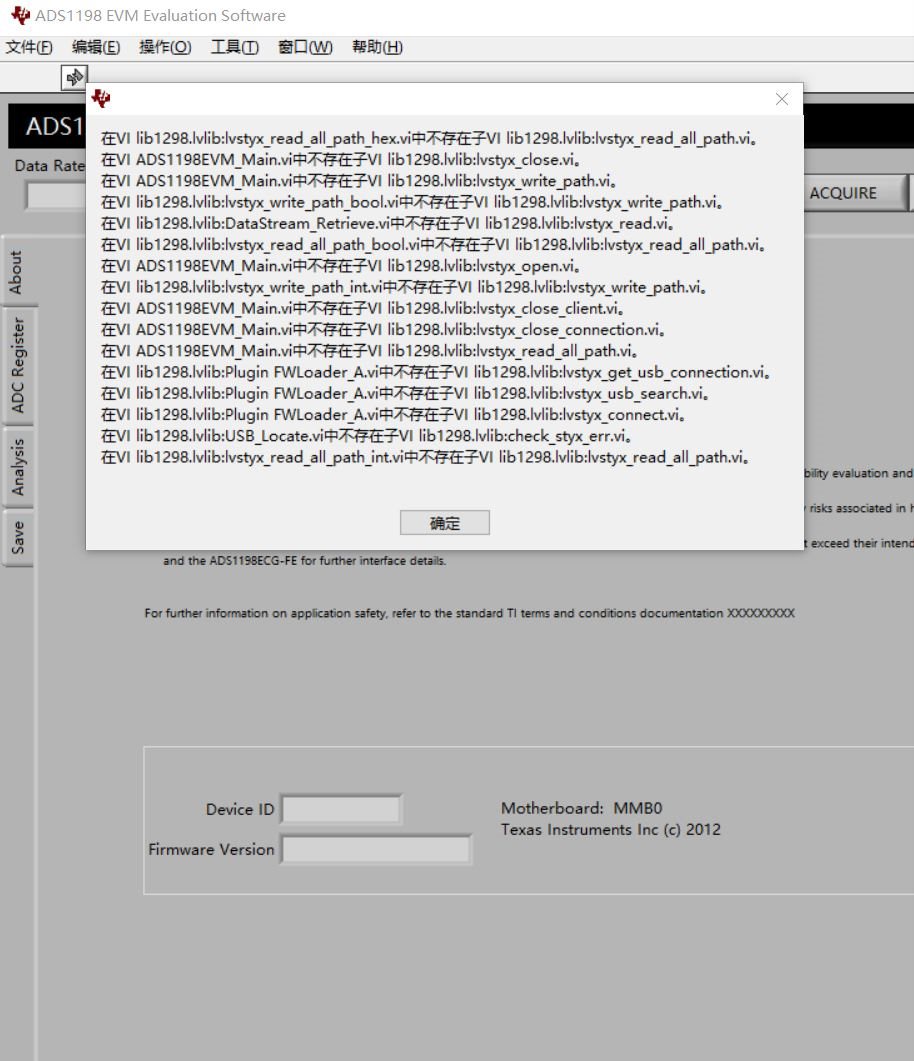Click Texas Instruments Inc (c) 2012 text
Image resolution: width=914 pixels, height=1061 pixels.
click(x=611, y=830)
